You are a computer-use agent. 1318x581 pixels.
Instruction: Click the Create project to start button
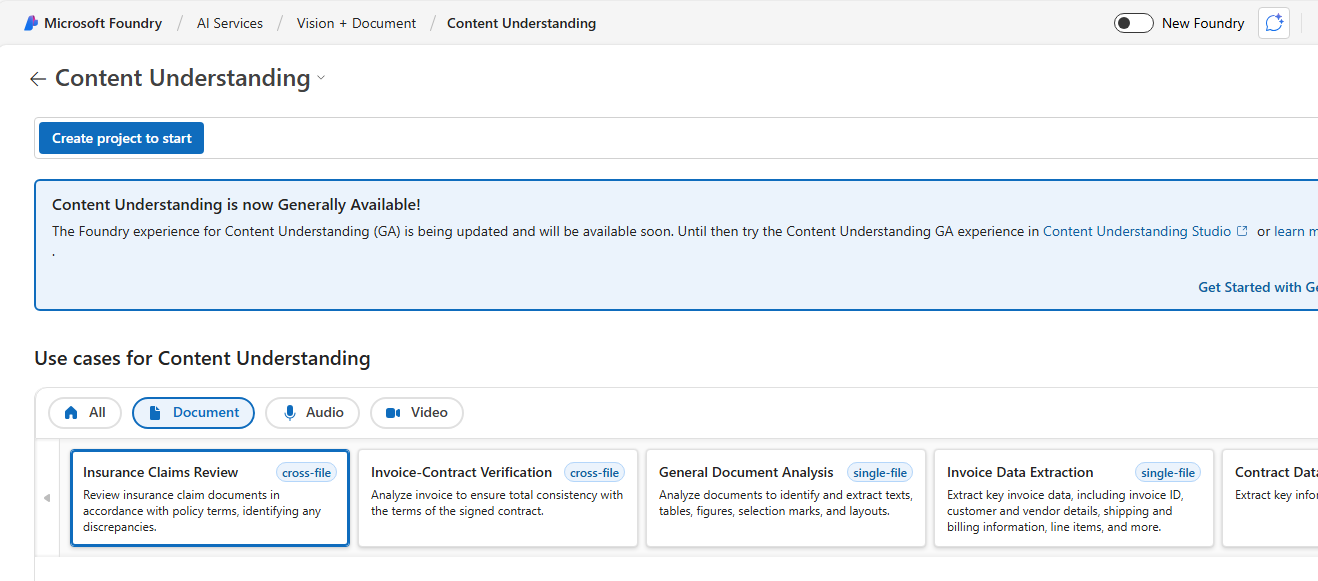point(120,137)
